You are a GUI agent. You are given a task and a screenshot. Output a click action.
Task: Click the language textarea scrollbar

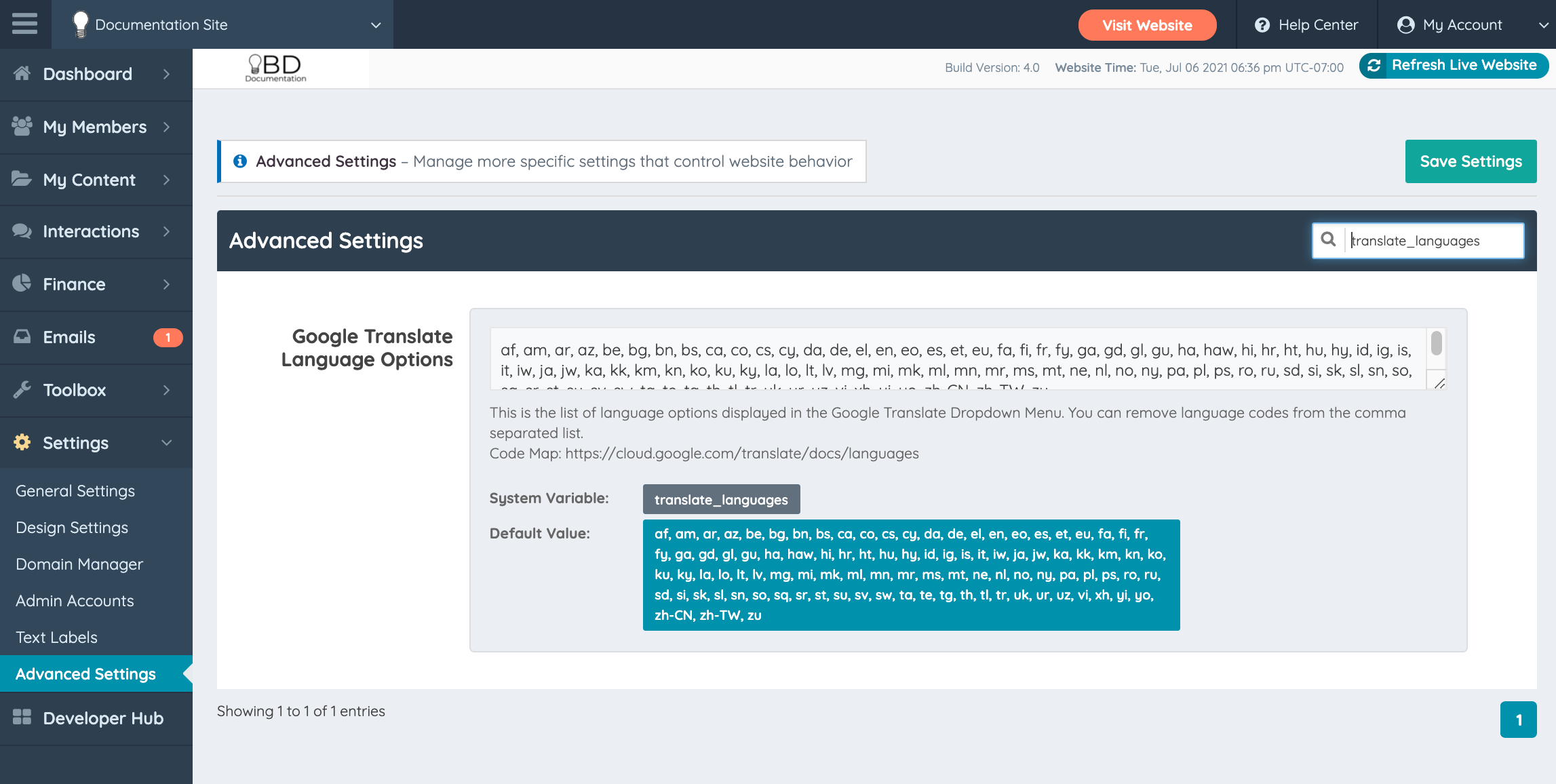pyautogui.click(x=1436, y=344)
